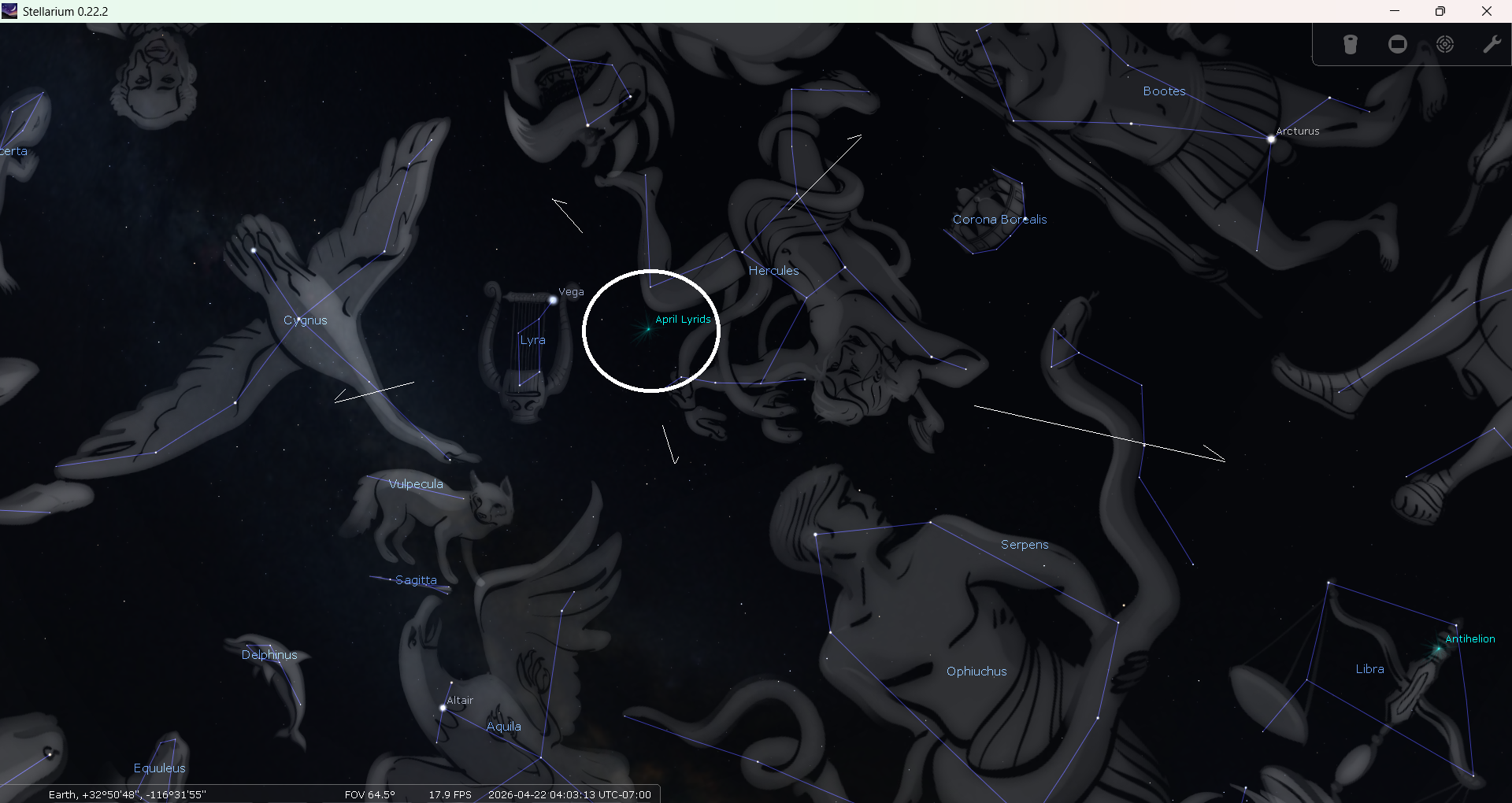This screenshot has height=803, width=1512.
Task: Click the Earth location coordinates in status bar
Action: click(x=127, y=794)
